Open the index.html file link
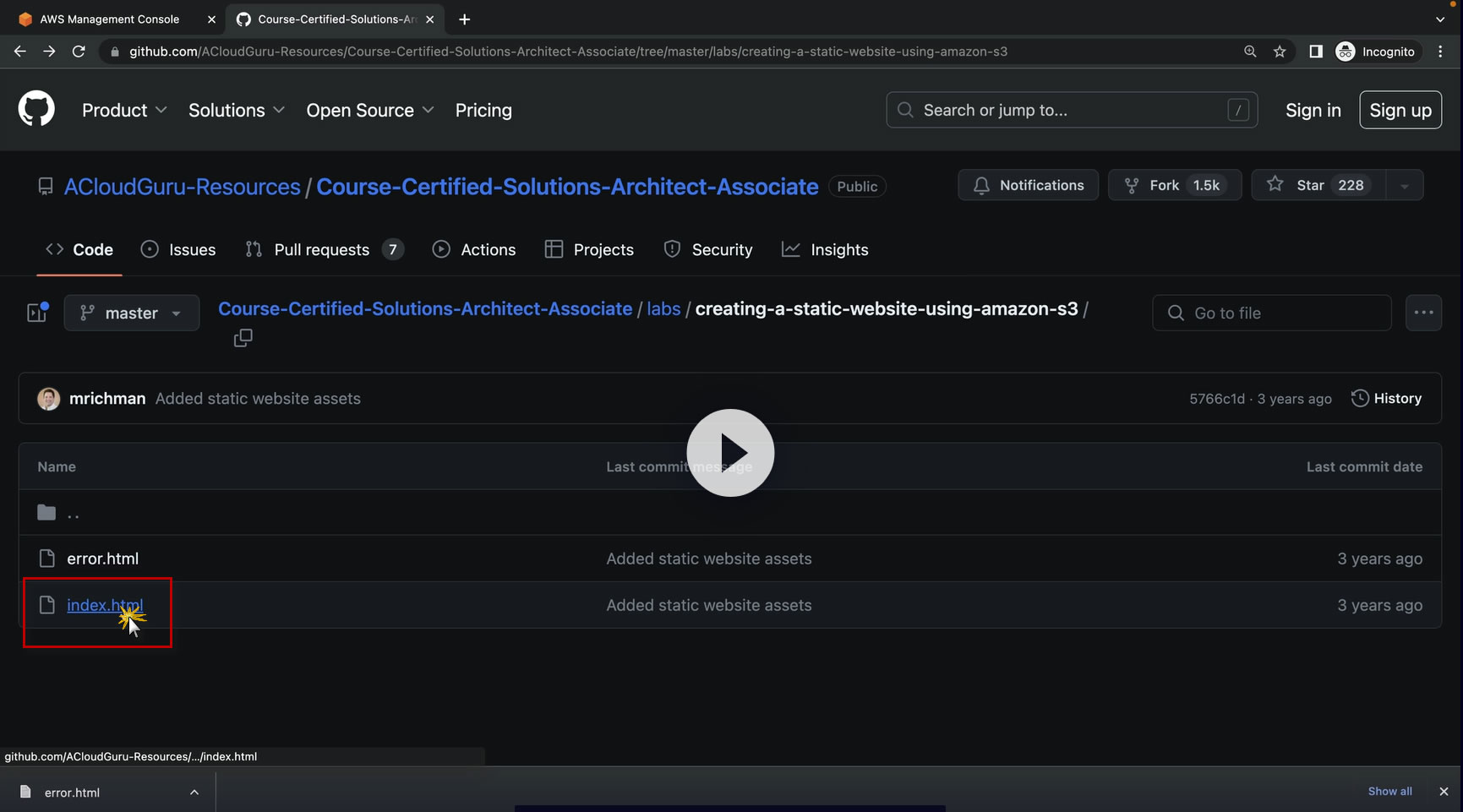 (105, 605)
